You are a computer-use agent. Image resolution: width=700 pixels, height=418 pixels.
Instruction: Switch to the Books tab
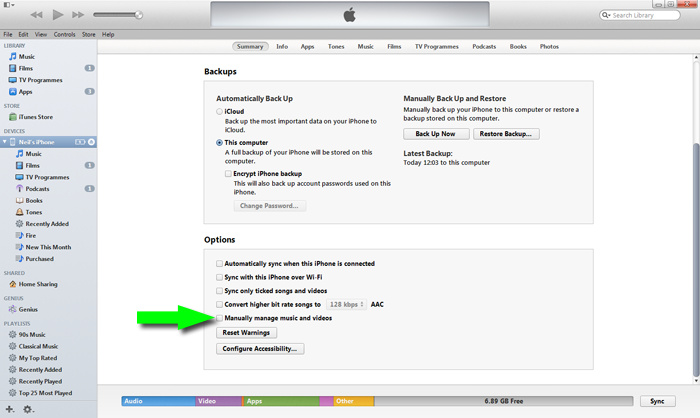[518, 46]
